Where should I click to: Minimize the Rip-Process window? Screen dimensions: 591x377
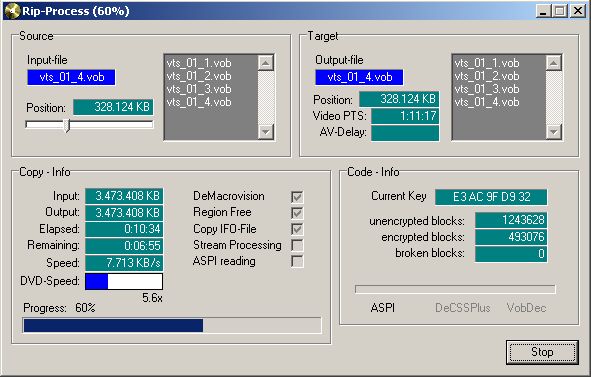coord(543,11)
